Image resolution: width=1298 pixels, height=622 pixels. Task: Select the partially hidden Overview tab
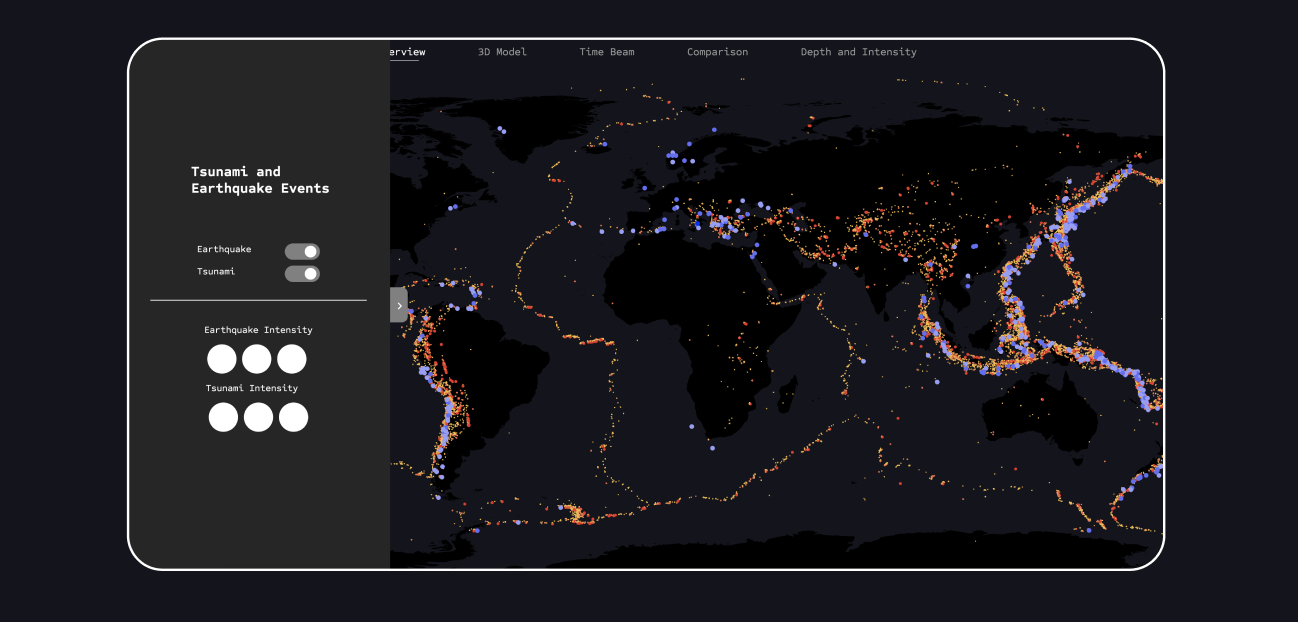[408, 52]
